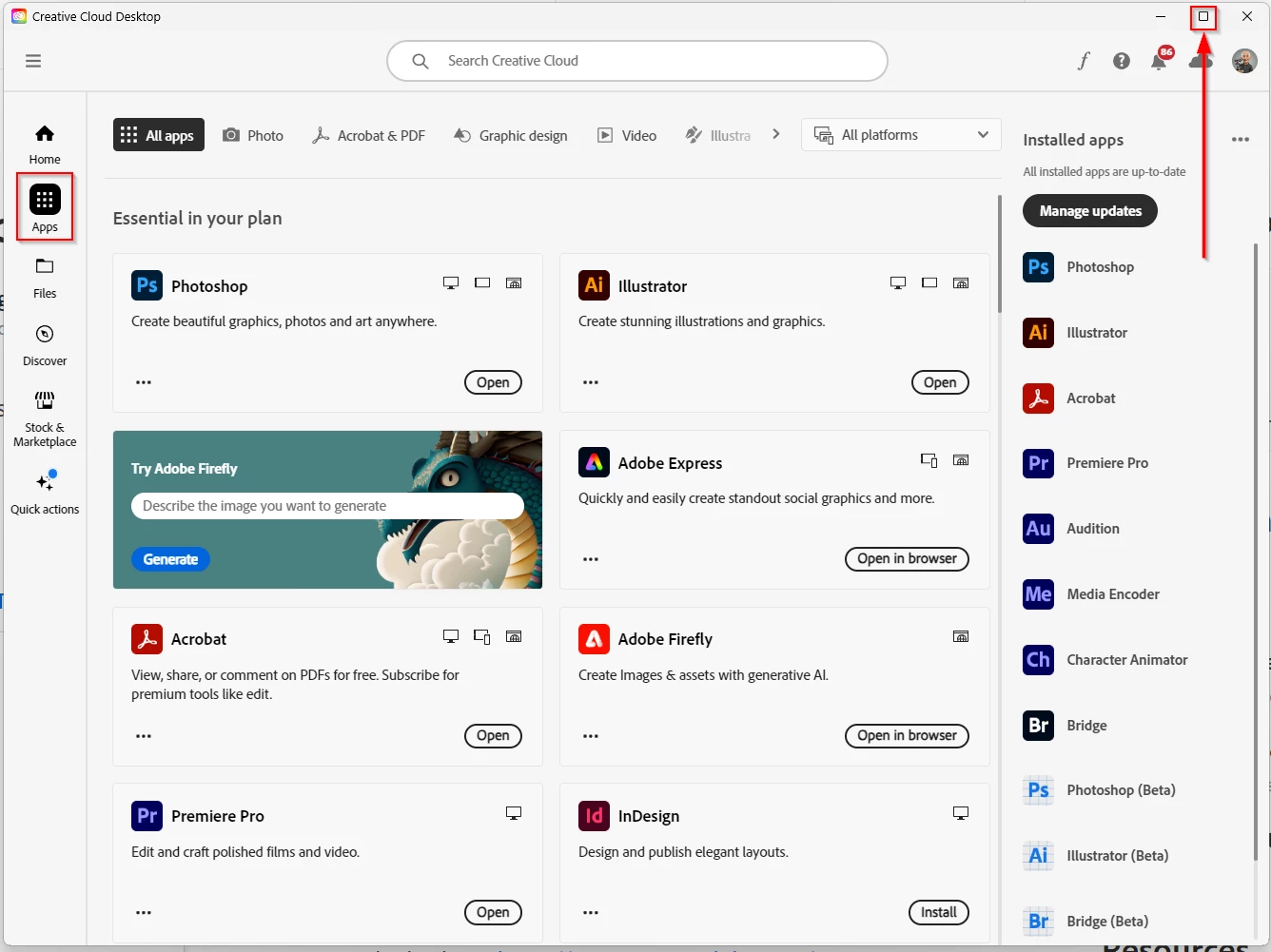1271x952 pixels.
Task: Click Character Animator icon in Installed apps
Action: (1038, 660)
